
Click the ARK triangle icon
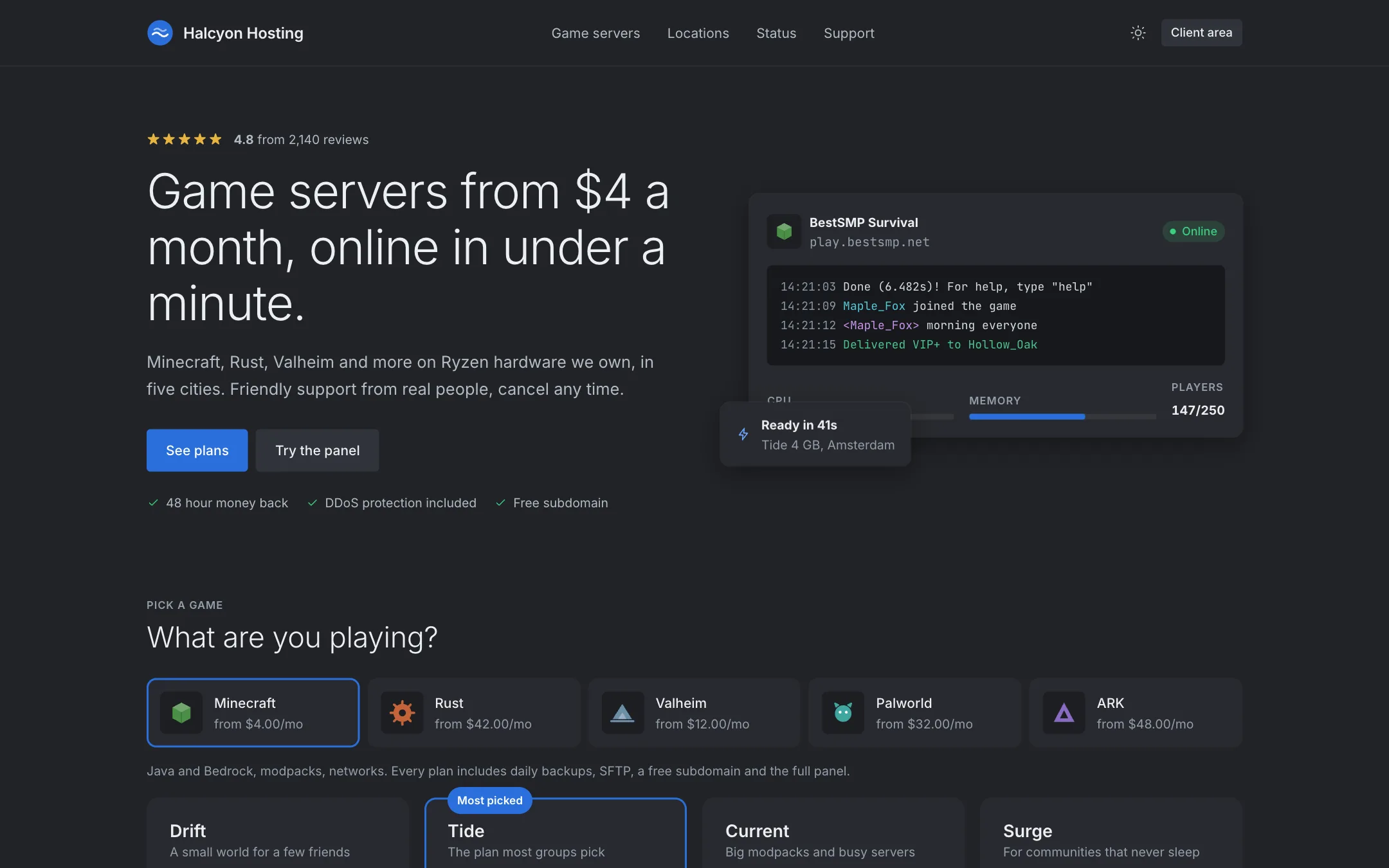click(x=1064, y=712)
